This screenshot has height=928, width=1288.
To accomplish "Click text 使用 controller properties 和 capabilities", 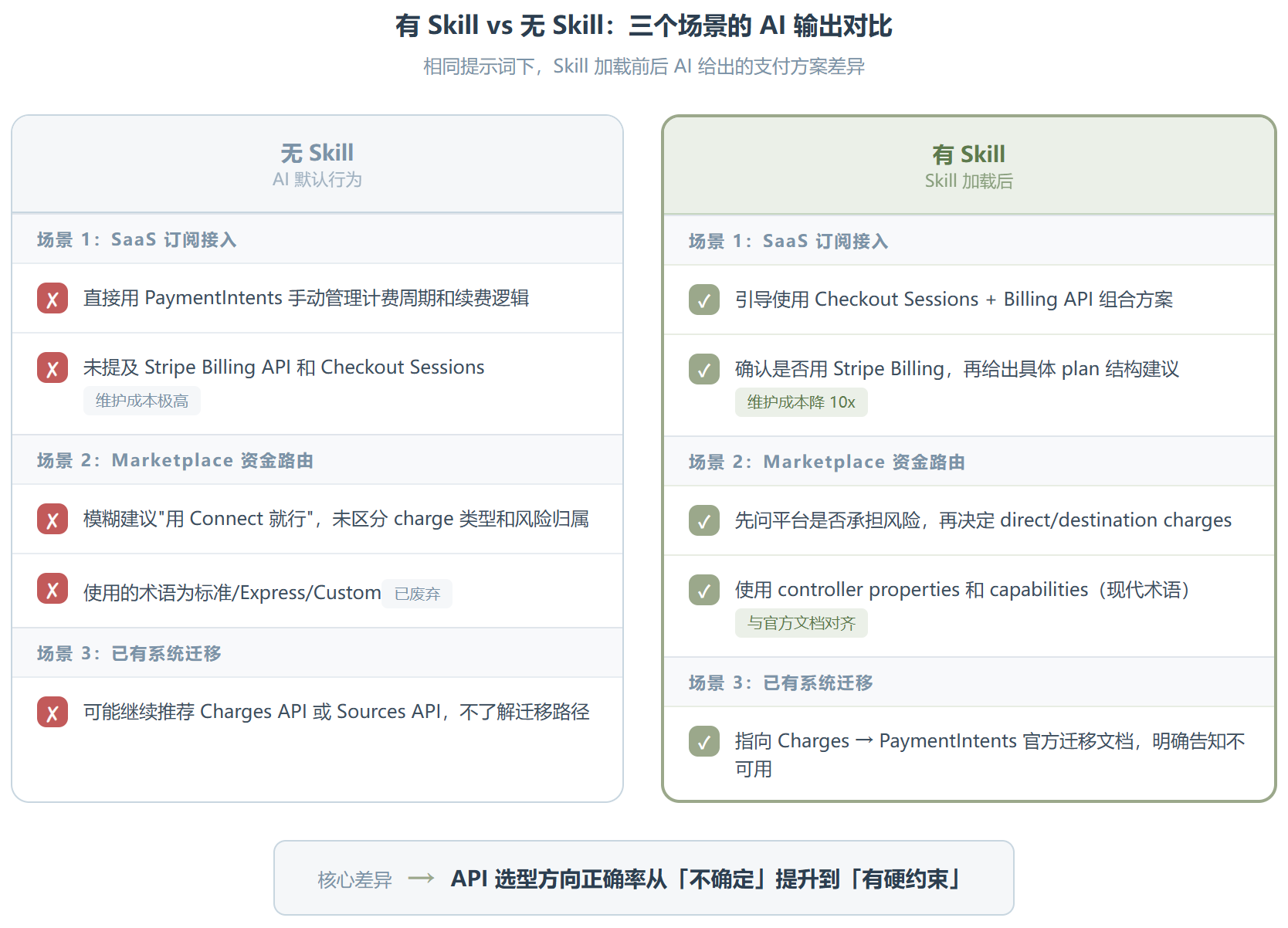I will 912,590.
